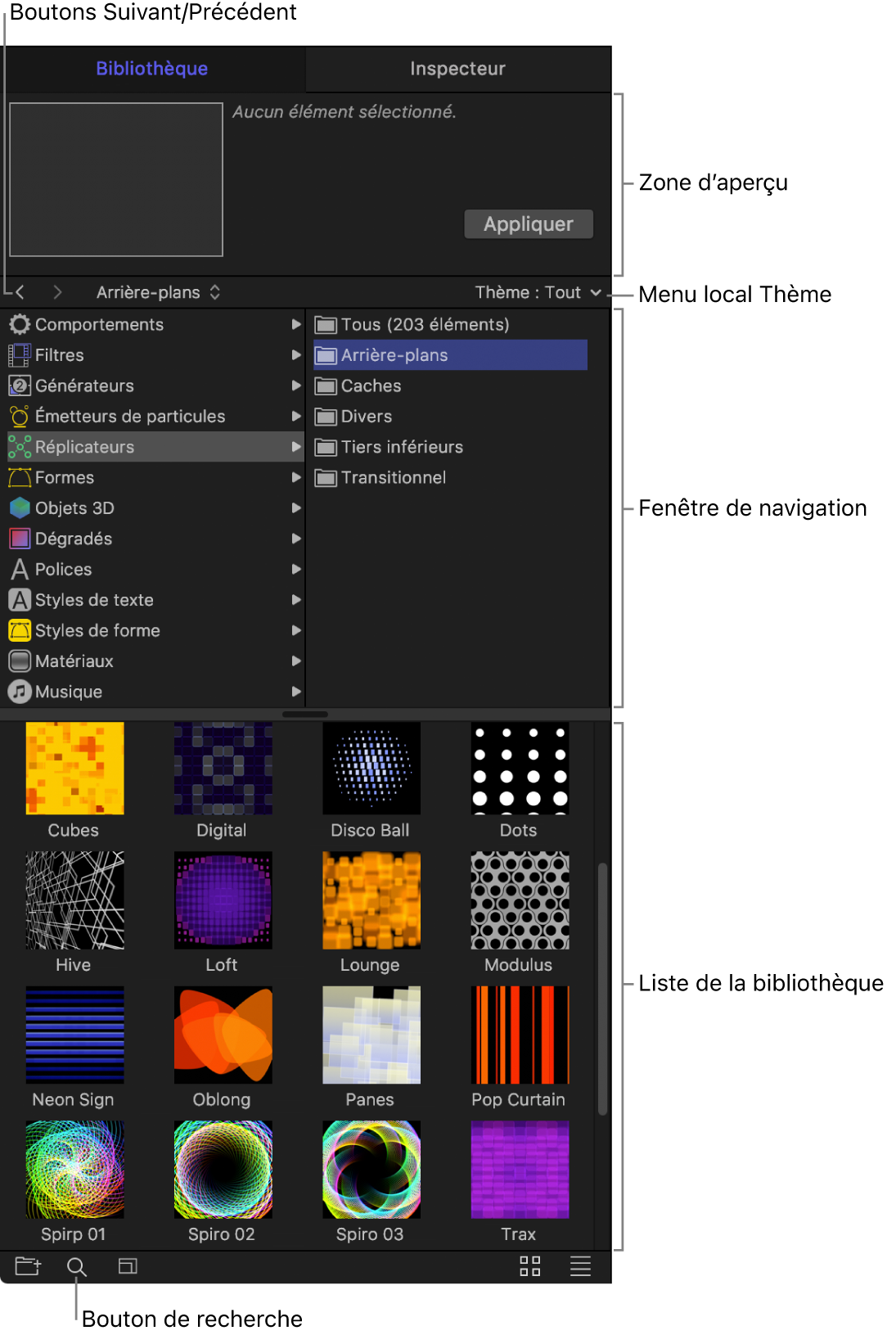Click the new folder button

pyautogui.click(x=29, y=1266)
